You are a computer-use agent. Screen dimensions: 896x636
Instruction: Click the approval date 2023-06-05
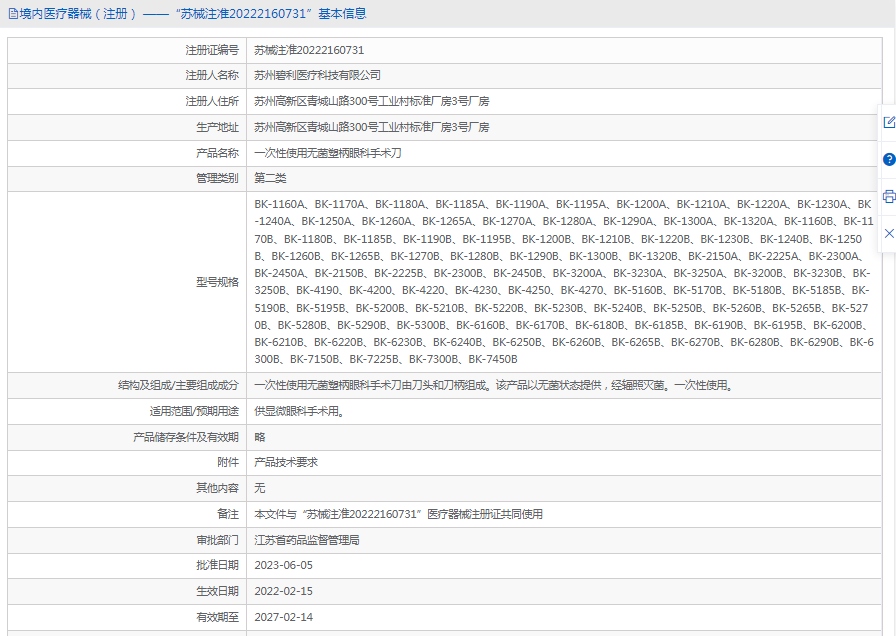coord(283,566)
